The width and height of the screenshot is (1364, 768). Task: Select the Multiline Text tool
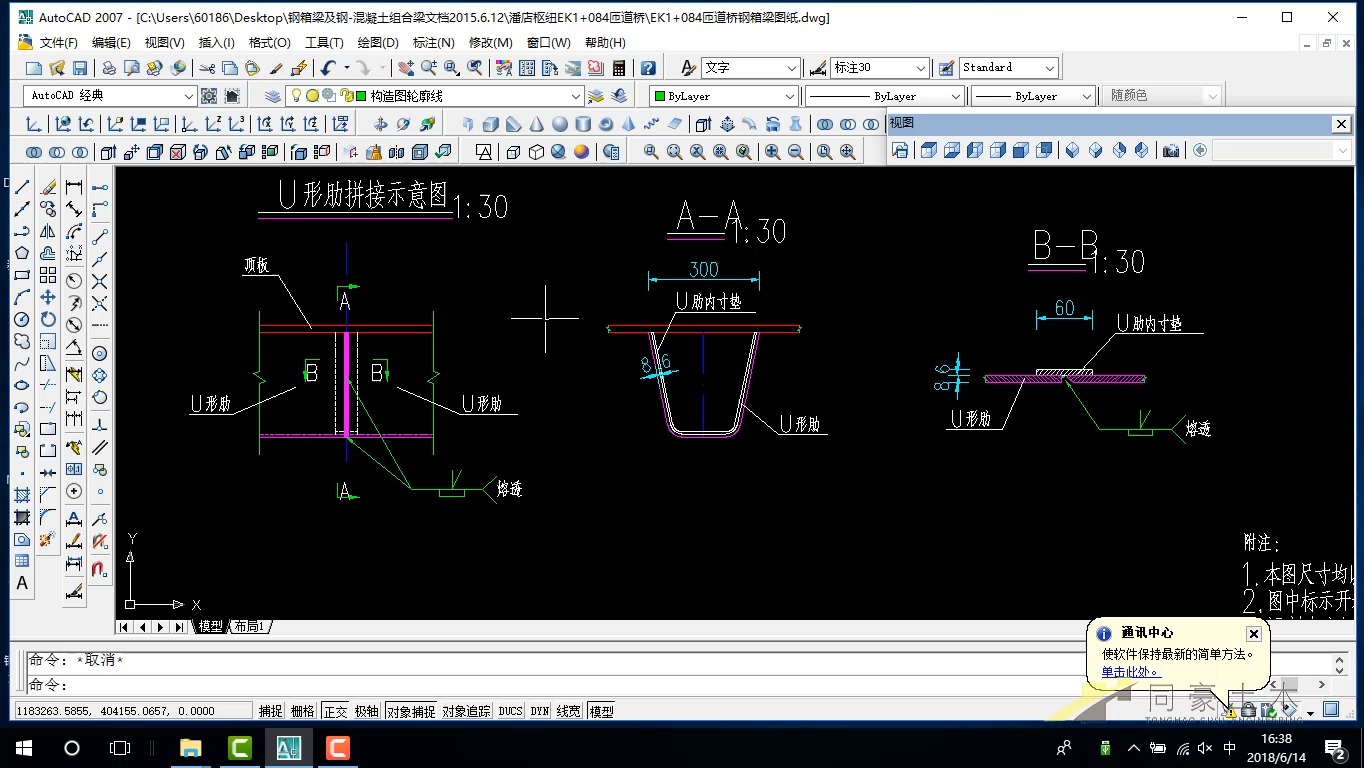coord(22,583)
